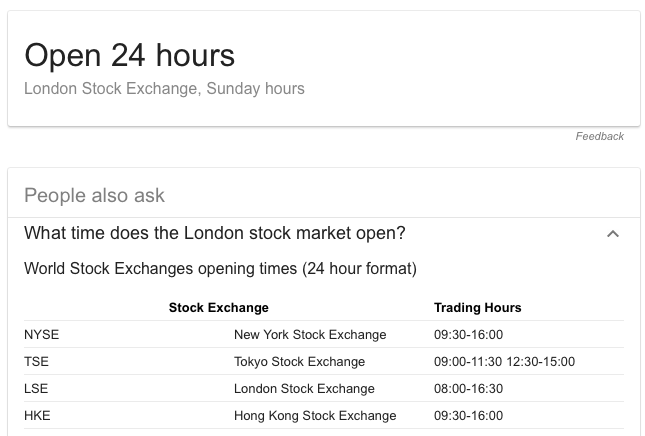Click London Stock Exchange table entry
This screenshot has width=645, height=436.
304,388
